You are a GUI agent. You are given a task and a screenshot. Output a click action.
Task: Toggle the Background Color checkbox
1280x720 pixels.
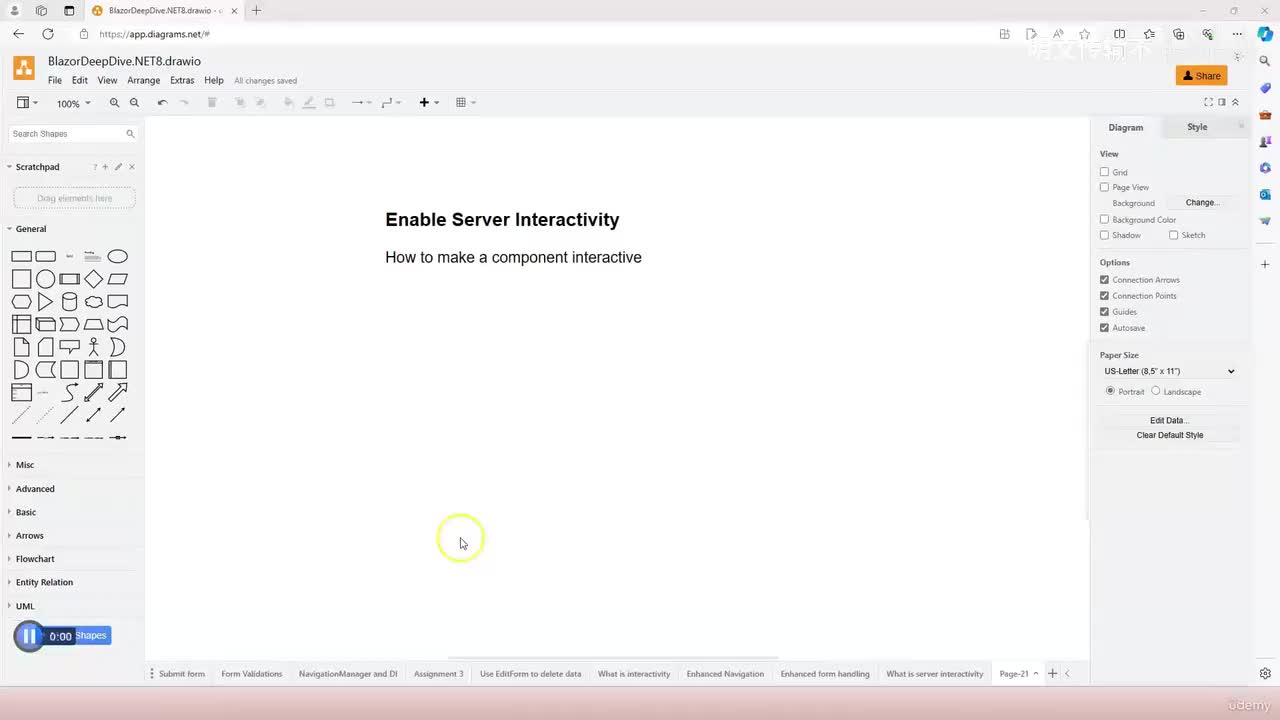[1104, 219]
